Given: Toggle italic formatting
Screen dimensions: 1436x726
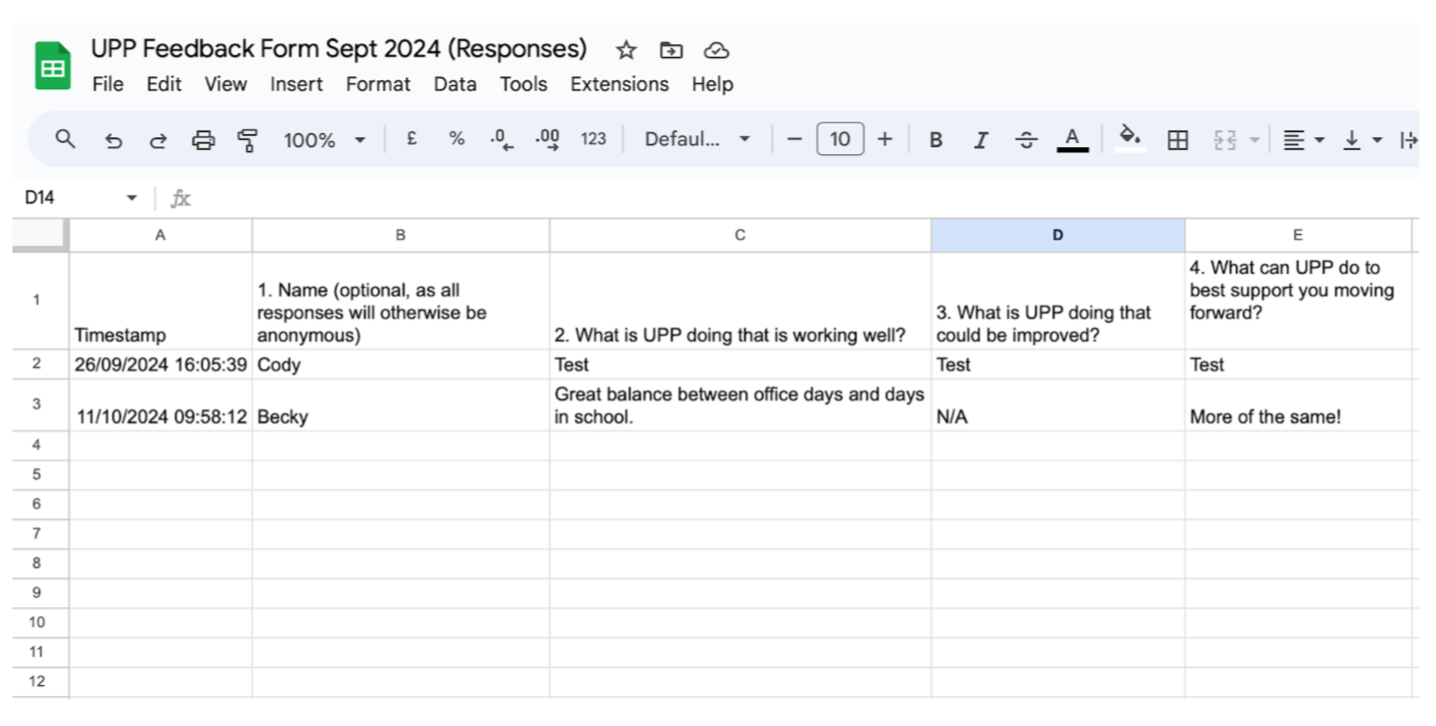Looking at the screenshot, I should tap(981, 140).
